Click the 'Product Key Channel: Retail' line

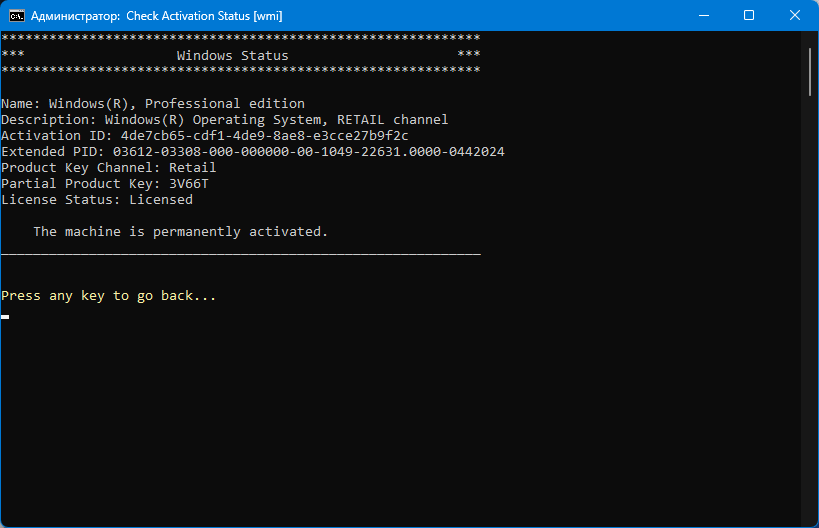click(109, 168)
